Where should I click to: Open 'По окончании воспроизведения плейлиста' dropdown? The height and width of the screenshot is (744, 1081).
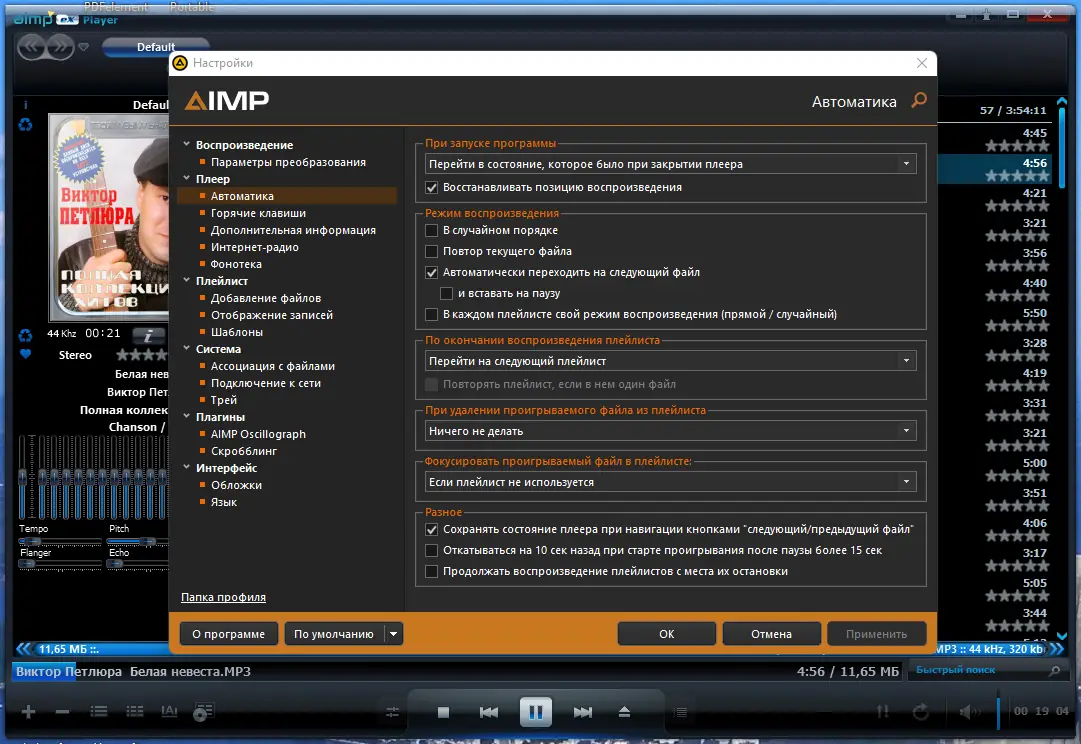(x=671, y=361)
